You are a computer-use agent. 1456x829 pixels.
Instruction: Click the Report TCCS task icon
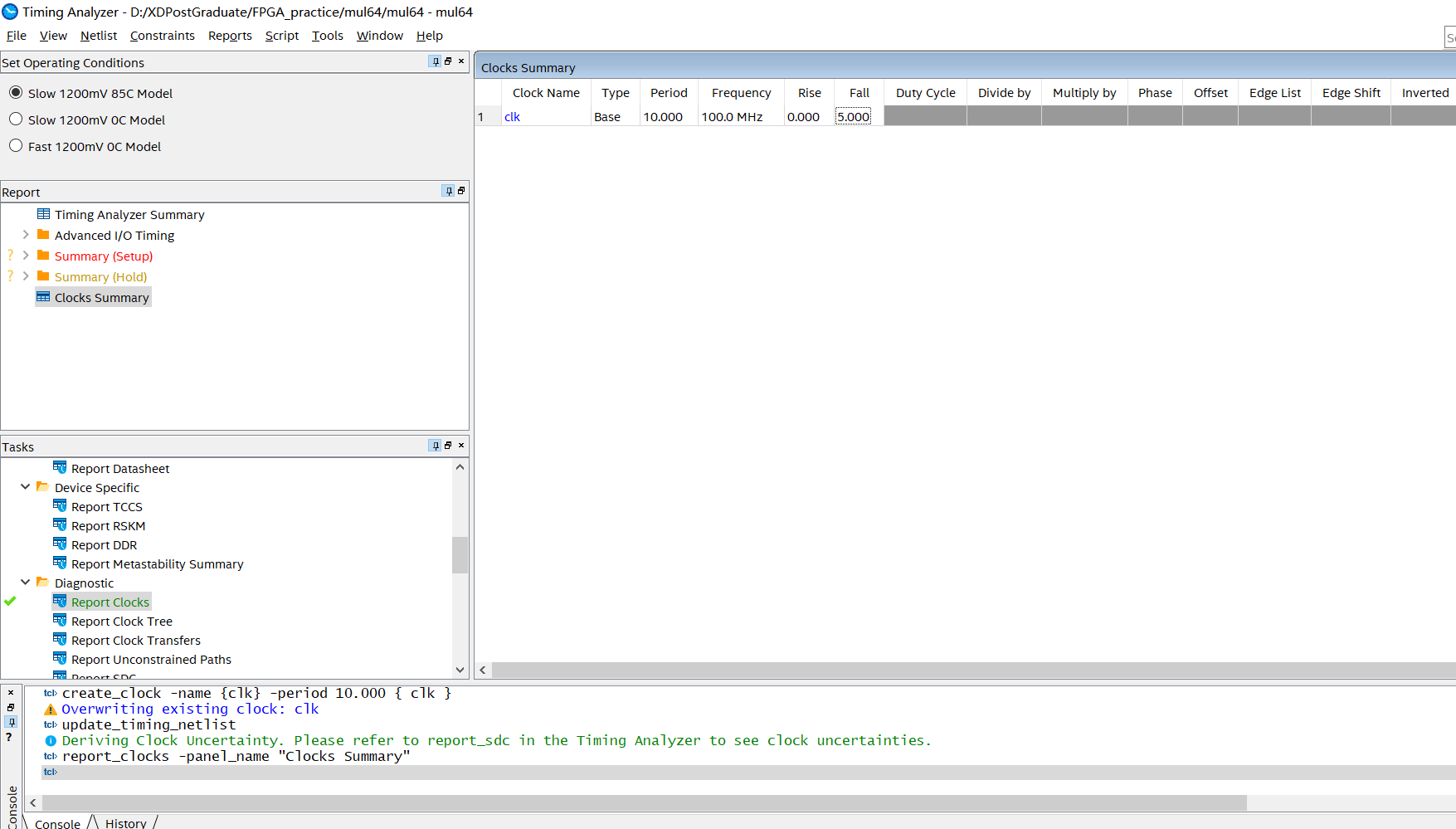pos(60,506)
